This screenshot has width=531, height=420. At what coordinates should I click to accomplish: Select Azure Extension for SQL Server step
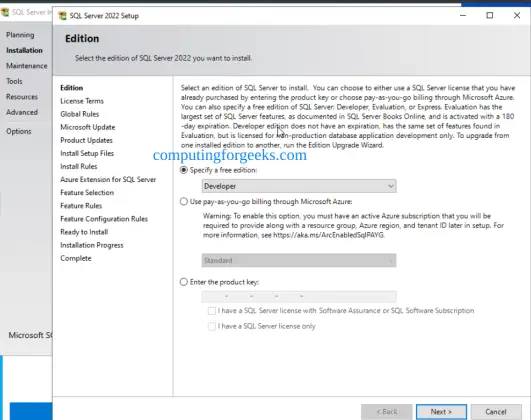click(x=108, y=180)
